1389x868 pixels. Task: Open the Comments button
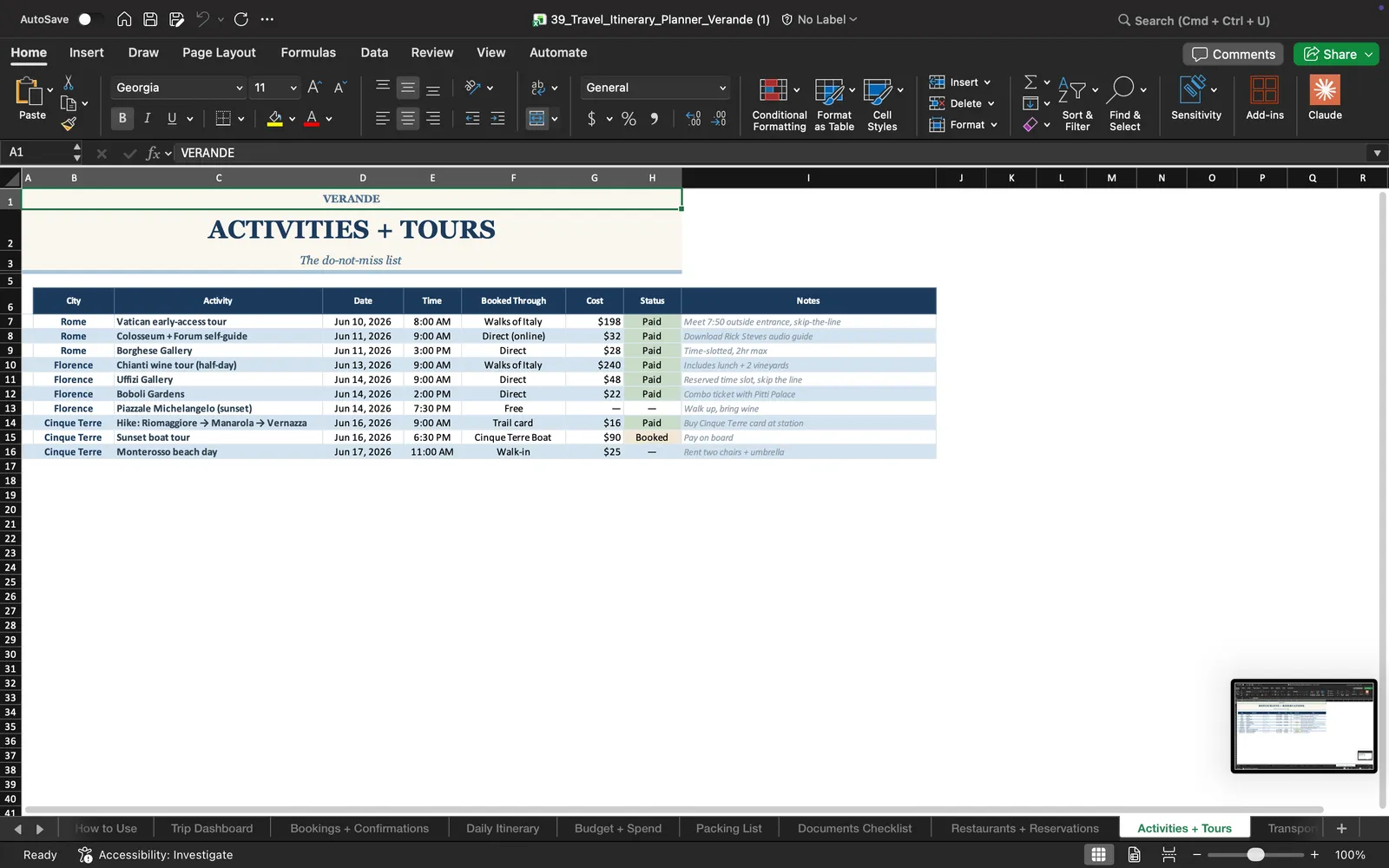(1234, 54)
